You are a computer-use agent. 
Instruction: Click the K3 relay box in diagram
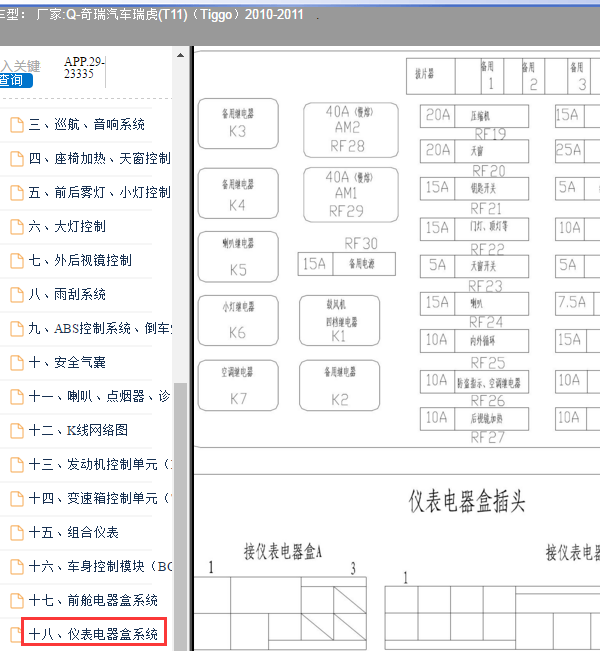pyautogui.click(x=238, y=124)
